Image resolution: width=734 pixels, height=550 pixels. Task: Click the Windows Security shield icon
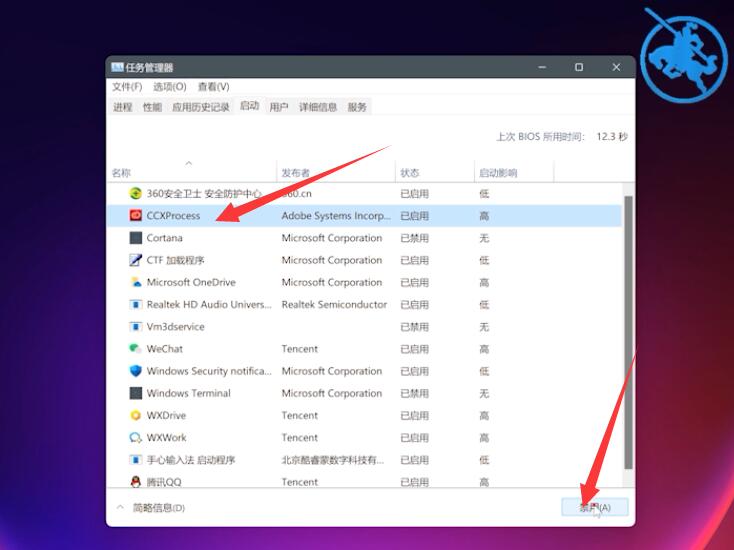click(135, 371)
